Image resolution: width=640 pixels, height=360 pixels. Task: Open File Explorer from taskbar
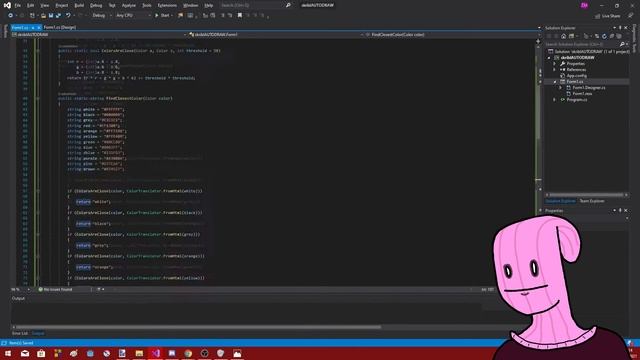coord(139,353)
